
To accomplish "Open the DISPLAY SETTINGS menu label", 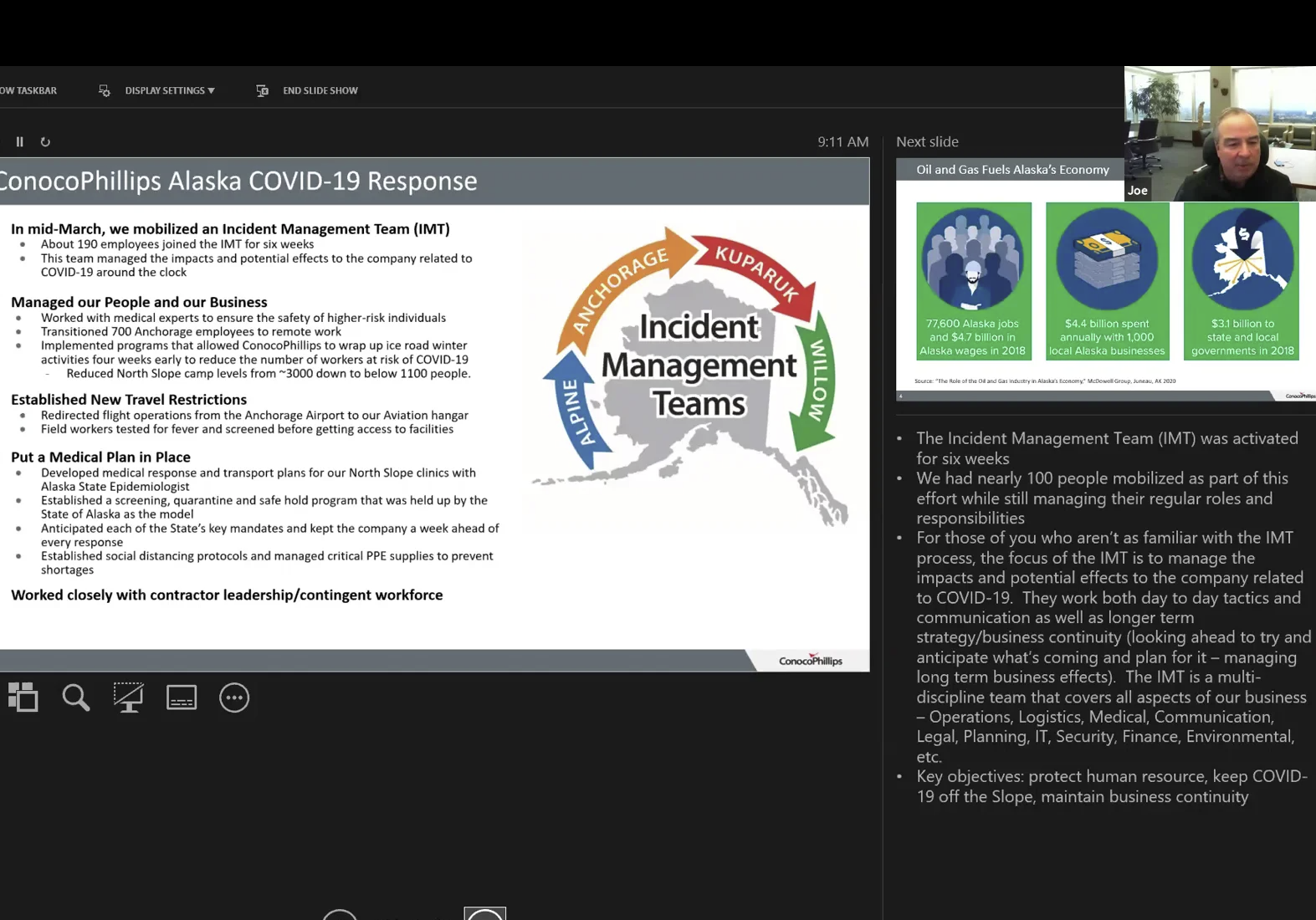I will click(x=164, y=90).
